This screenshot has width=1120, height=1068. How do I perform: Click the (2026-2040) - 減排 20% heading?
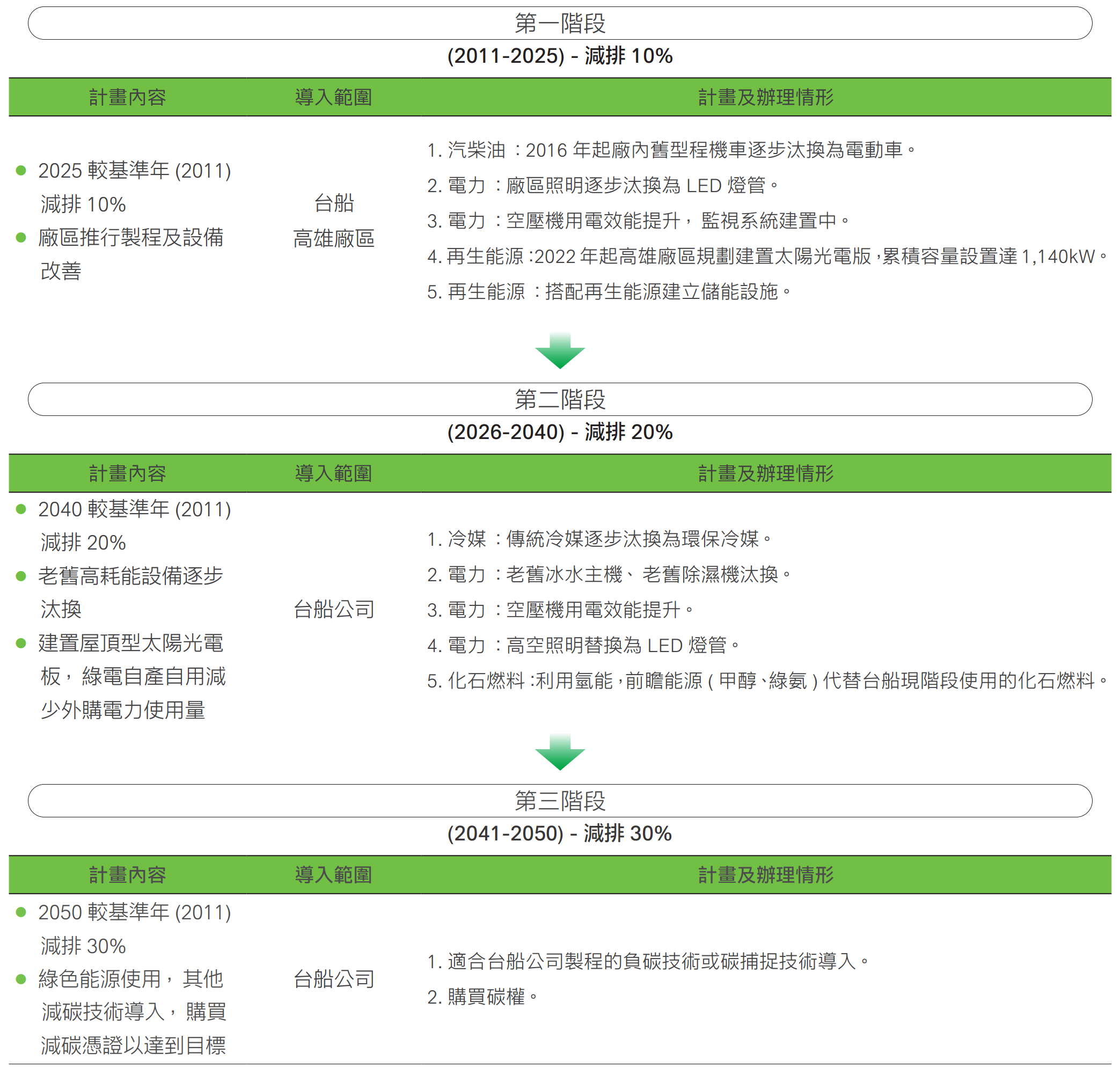click(x=560, y=432)
